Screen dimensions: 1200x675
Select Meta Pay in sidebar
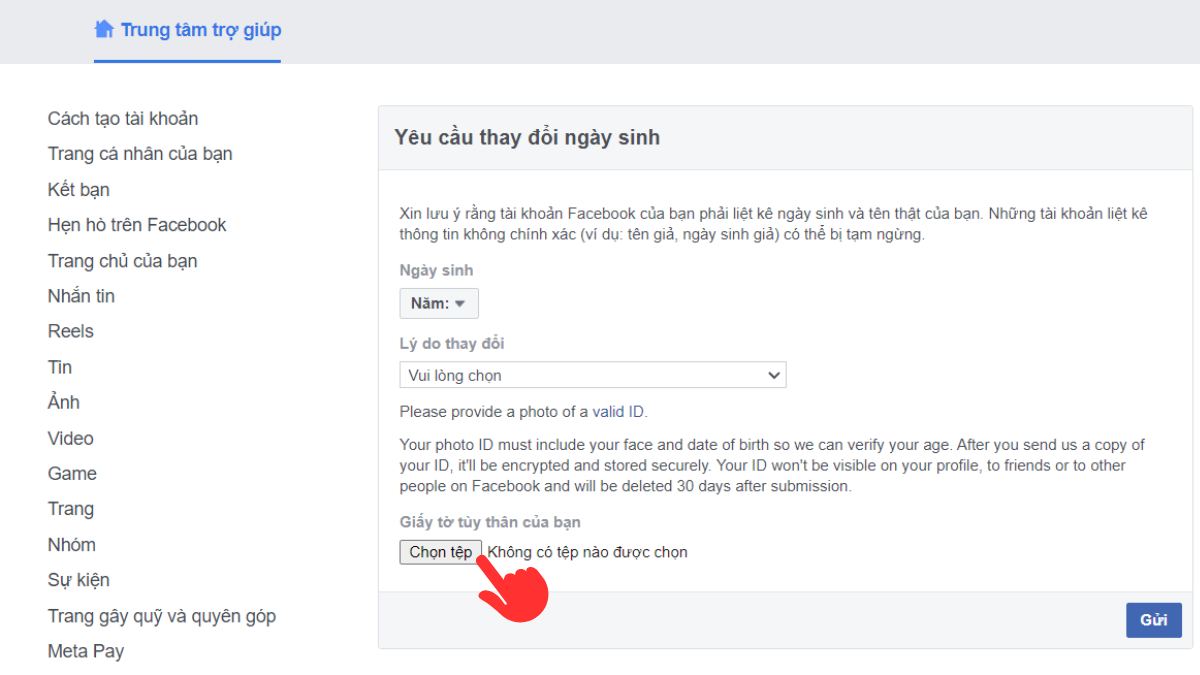coord(86,651)
